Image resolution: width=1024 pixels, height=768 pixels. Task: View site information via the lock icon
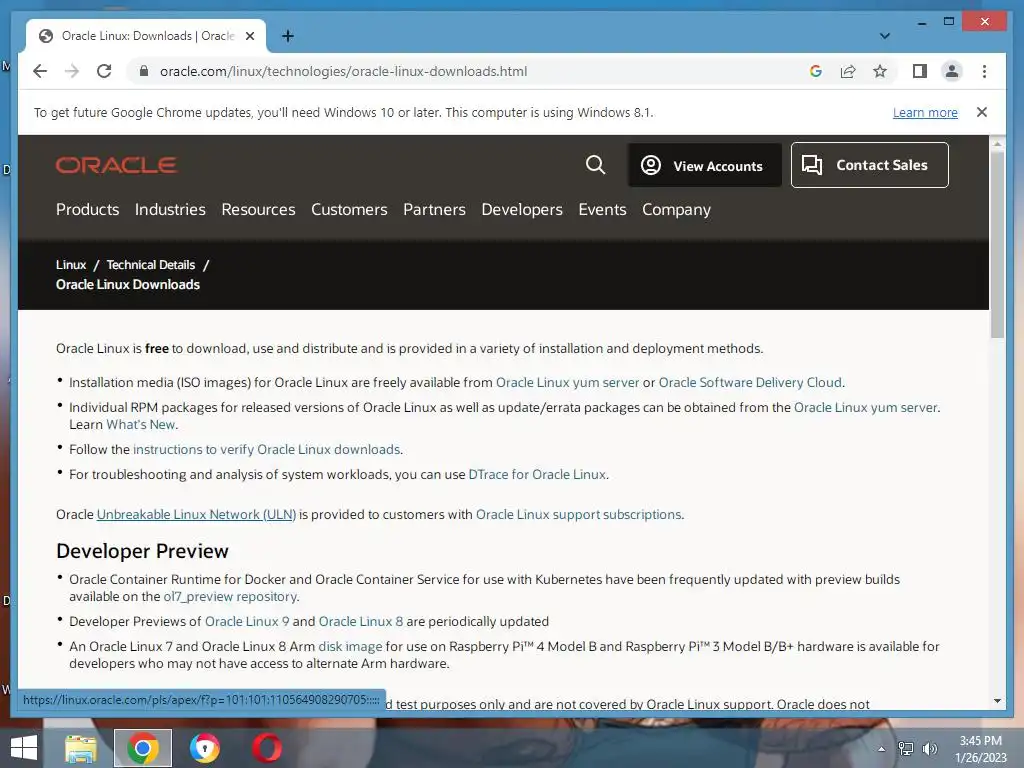tap(144, 71)
